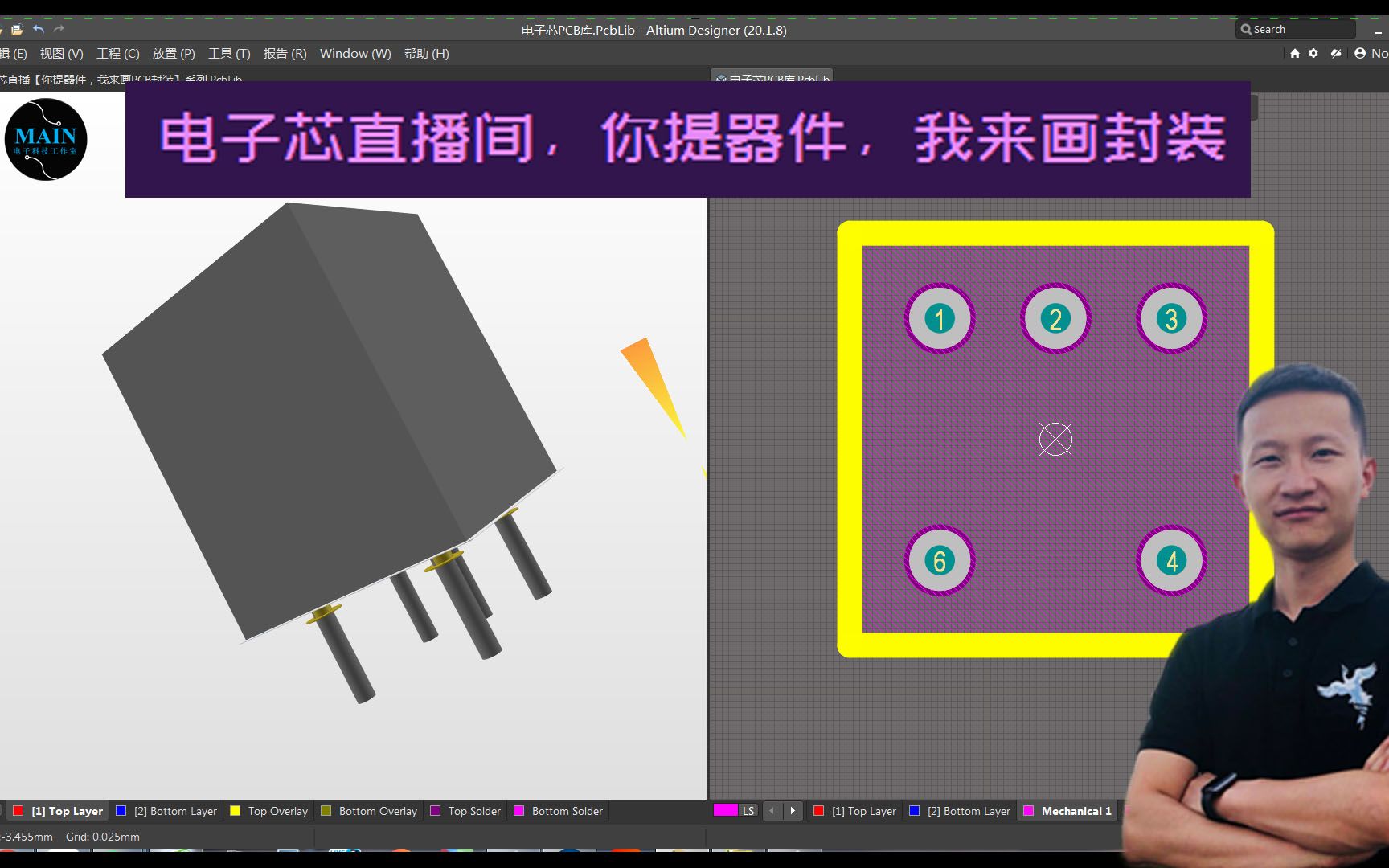Activate the Top Overlay layer tab
Screen dimensions: 1389x868
[x=269, y=811]
